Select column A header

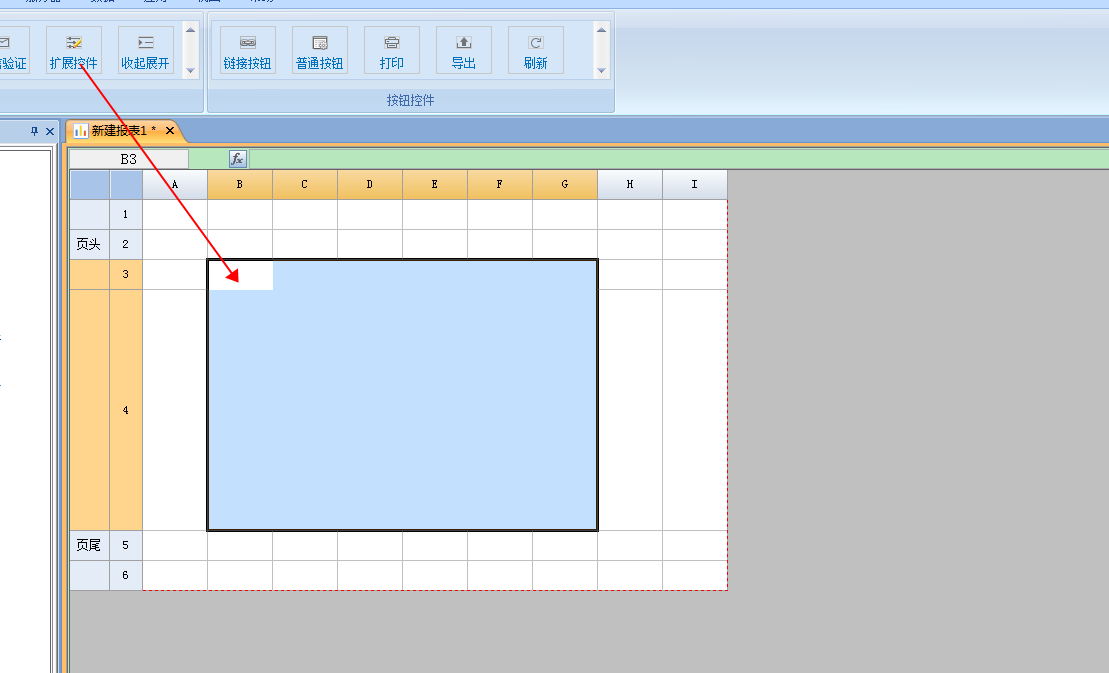(x=175, y=185)
